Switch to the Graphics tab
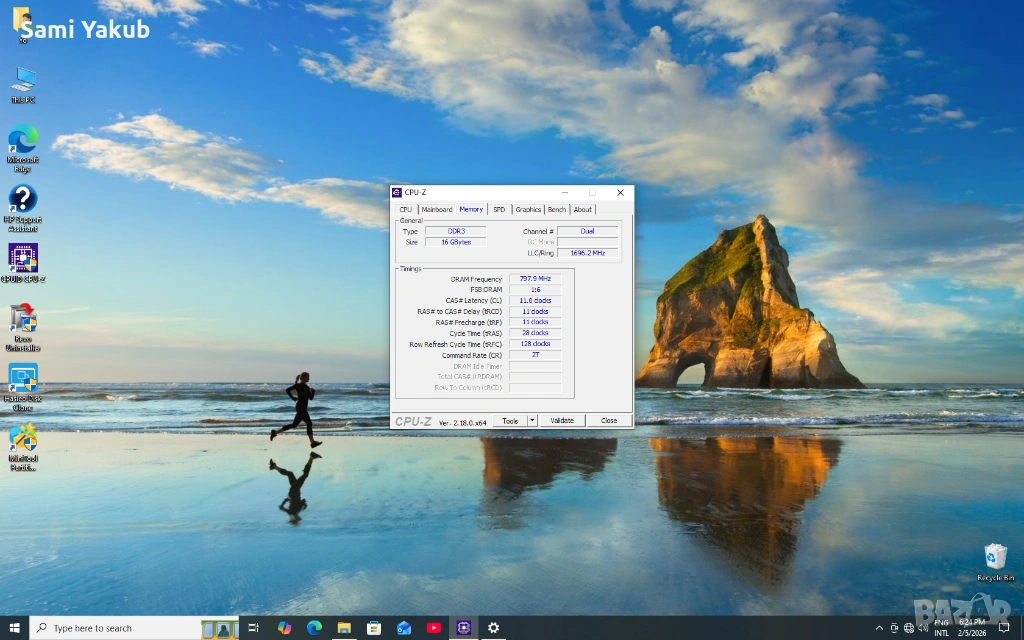Screen dimensions: 1024x640 coord(528,210)
